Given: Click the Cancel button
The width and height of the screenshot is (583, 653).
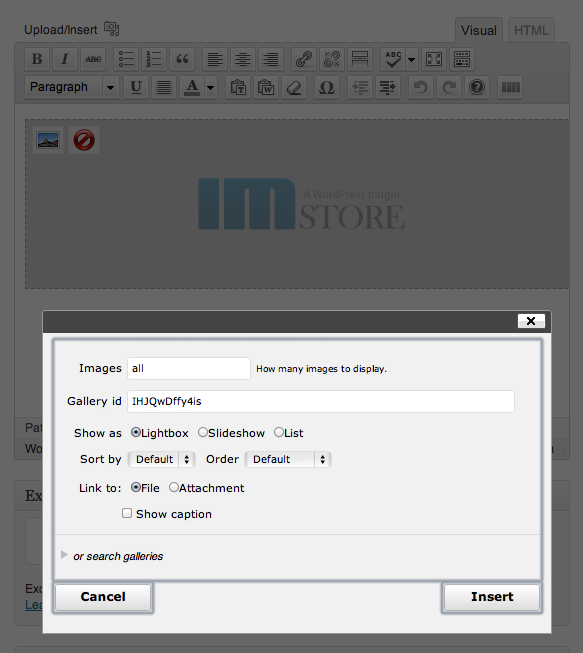Looking at the screenshot, I should [x=103, y=597].
